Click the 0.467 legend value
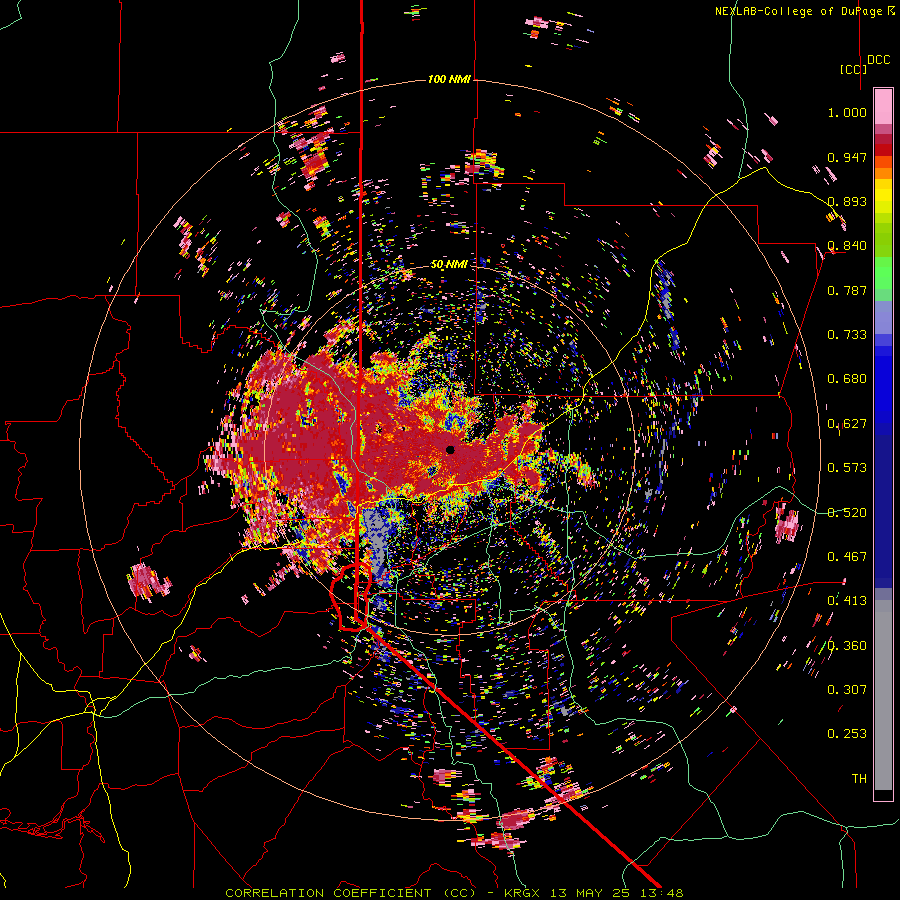Screen dimensions: 900x900 847,557
